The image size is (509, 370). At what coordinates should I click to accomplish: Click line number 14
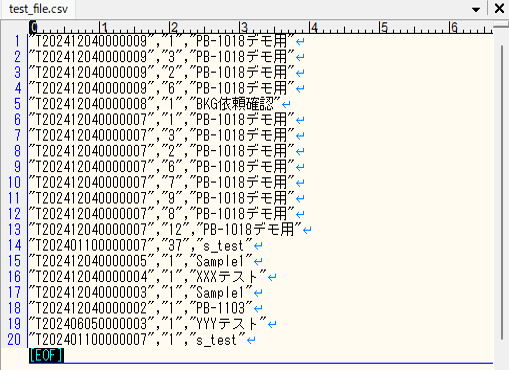click(x=14, y=245)
